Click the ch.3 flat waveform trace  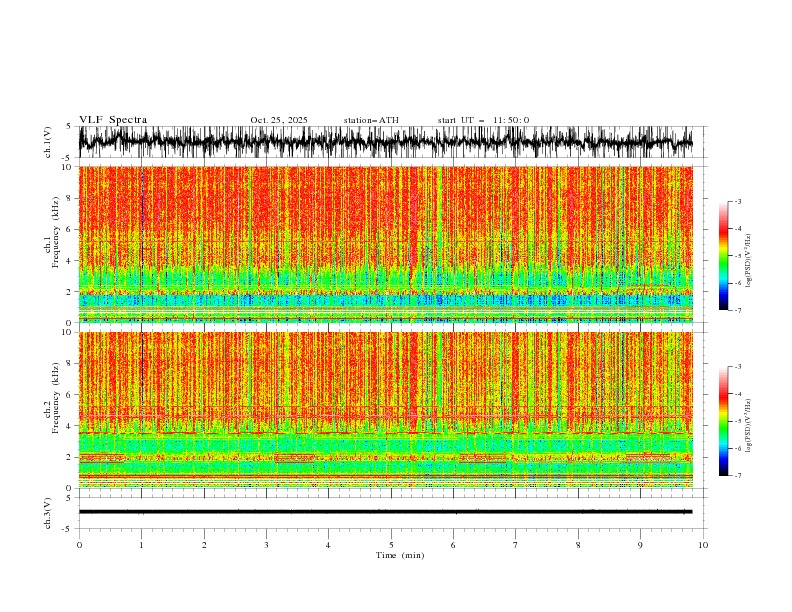coord(385,512)
